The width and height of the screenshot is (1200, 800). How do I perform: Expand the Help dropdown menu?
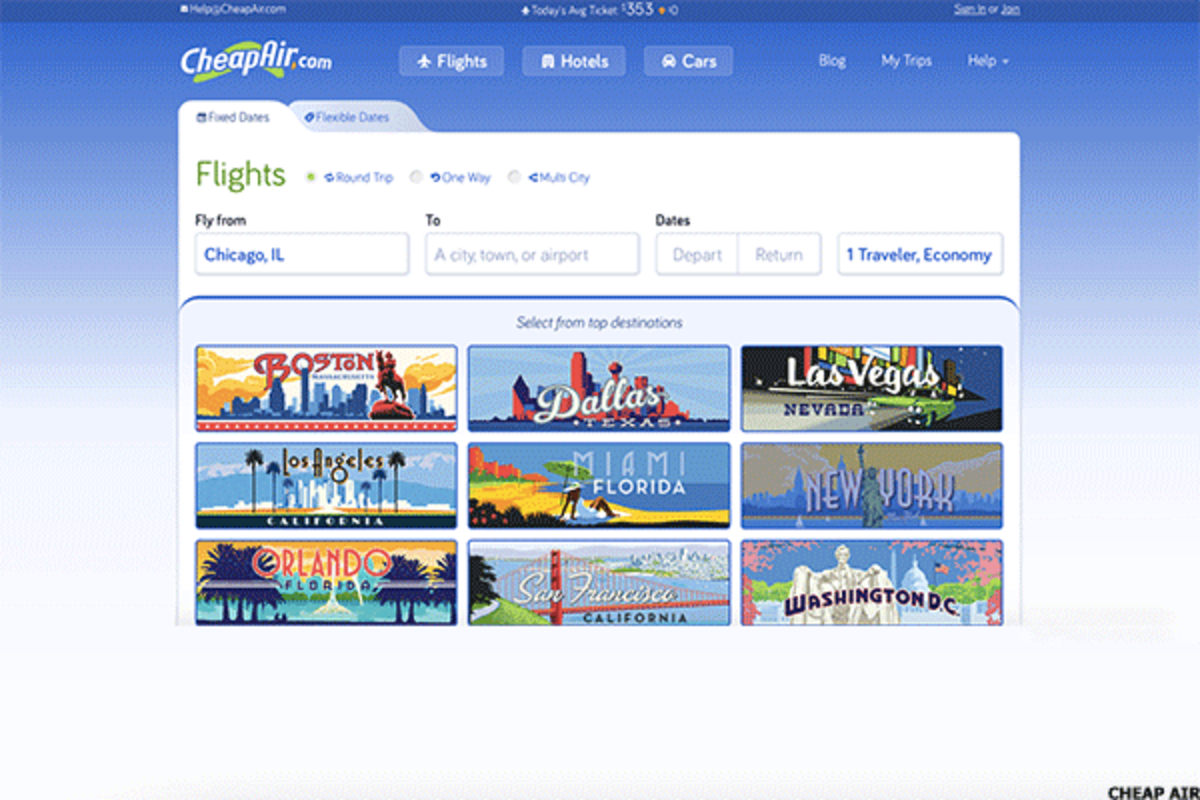tap(988, 61)
